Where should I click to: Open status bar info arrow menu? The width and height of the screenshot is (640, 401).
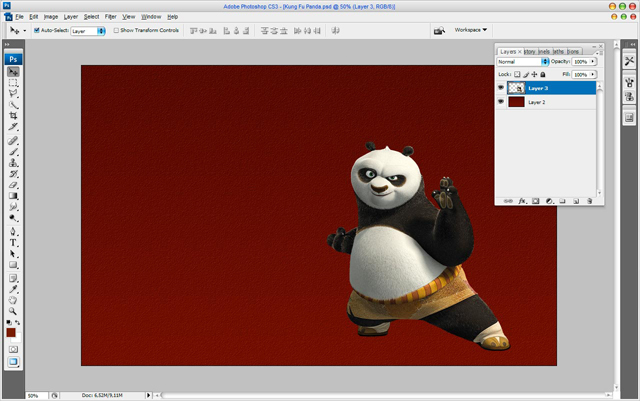(148, 395)
